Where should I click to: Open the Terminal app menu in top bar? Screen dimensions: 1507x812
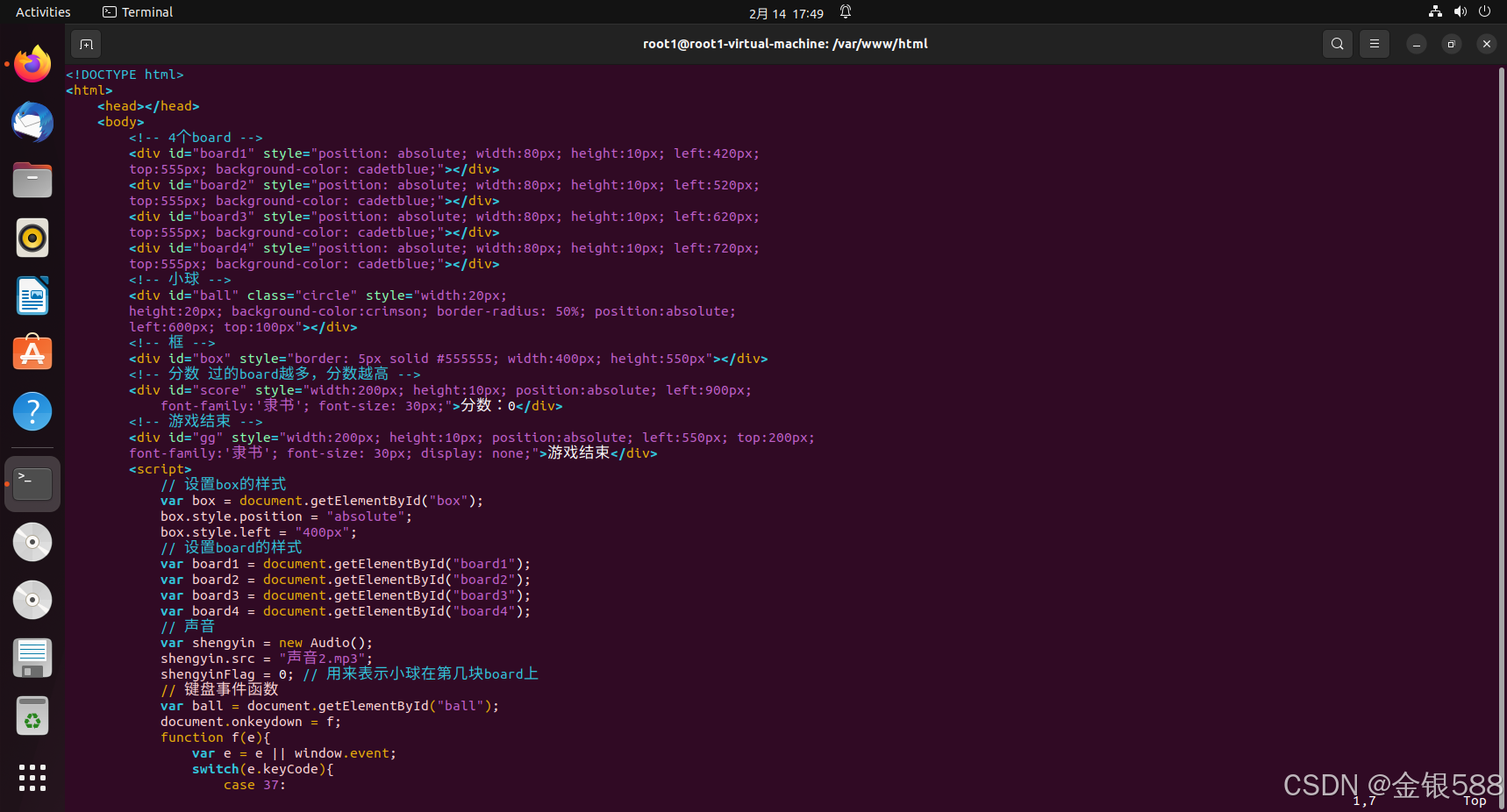click(138, 12)
